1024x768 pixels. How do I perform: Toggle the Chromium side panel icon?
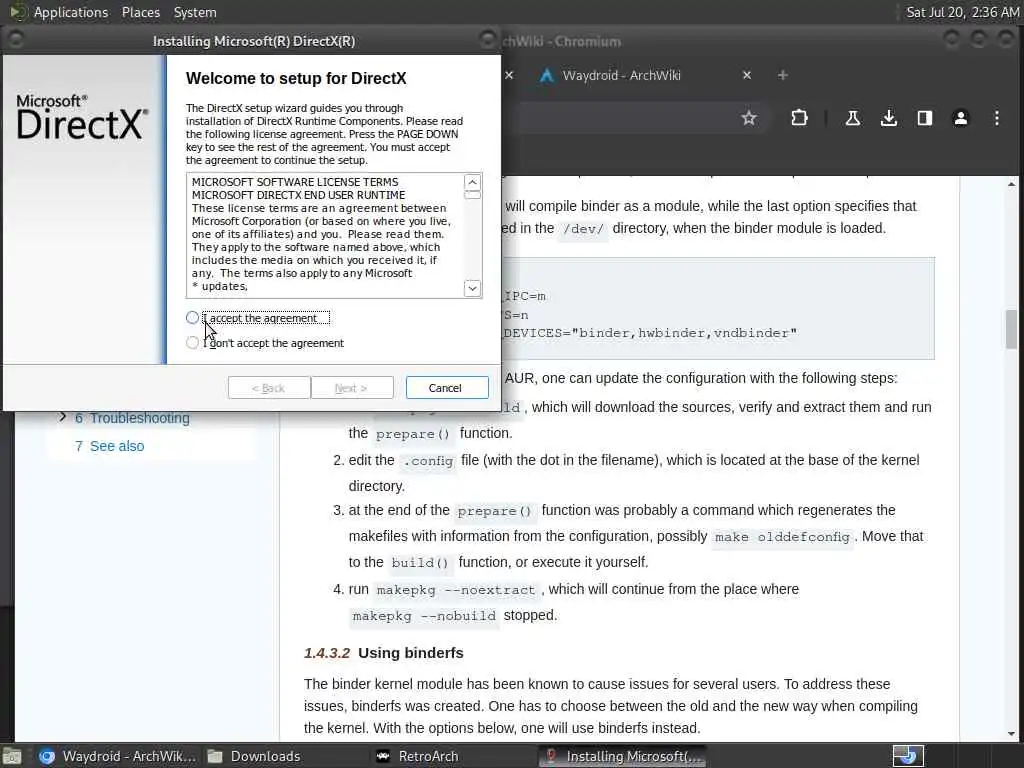pyautogui.click(x=924, y=118)
